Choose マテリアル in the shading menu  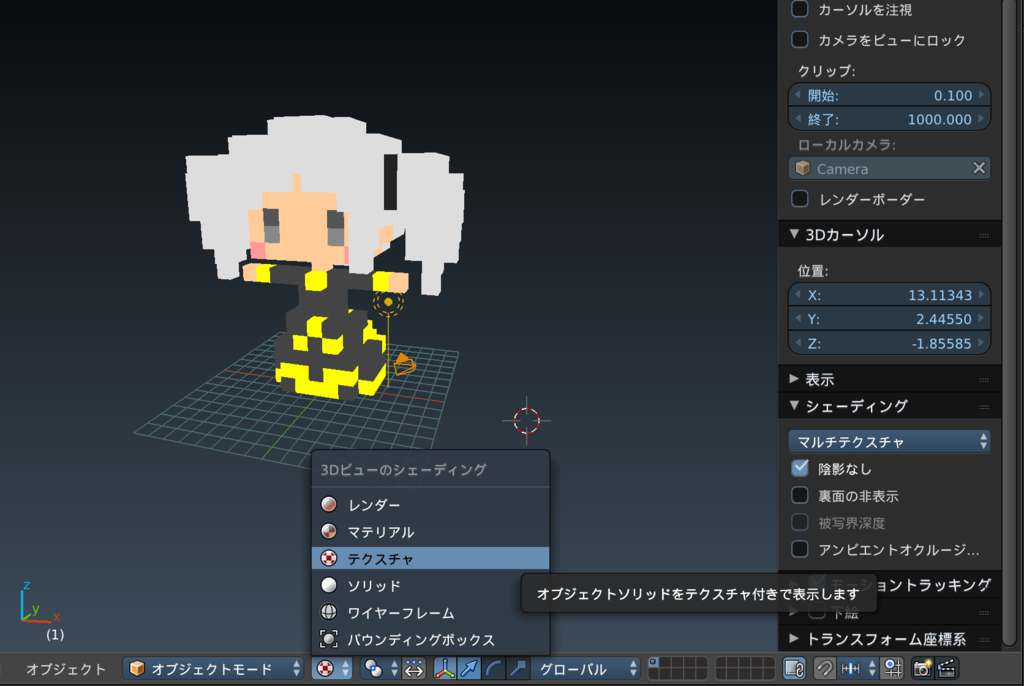pyautogui.click(x=430, y=532)
